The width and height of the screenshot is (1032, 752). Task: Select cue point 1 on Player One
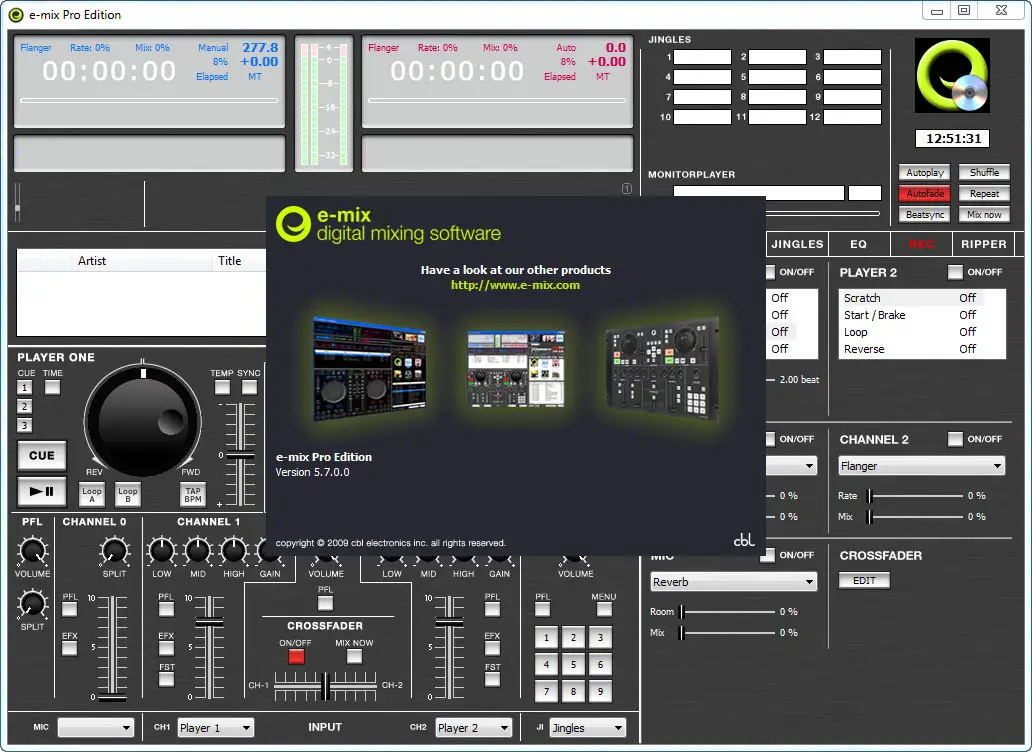[x=24, y=388]
